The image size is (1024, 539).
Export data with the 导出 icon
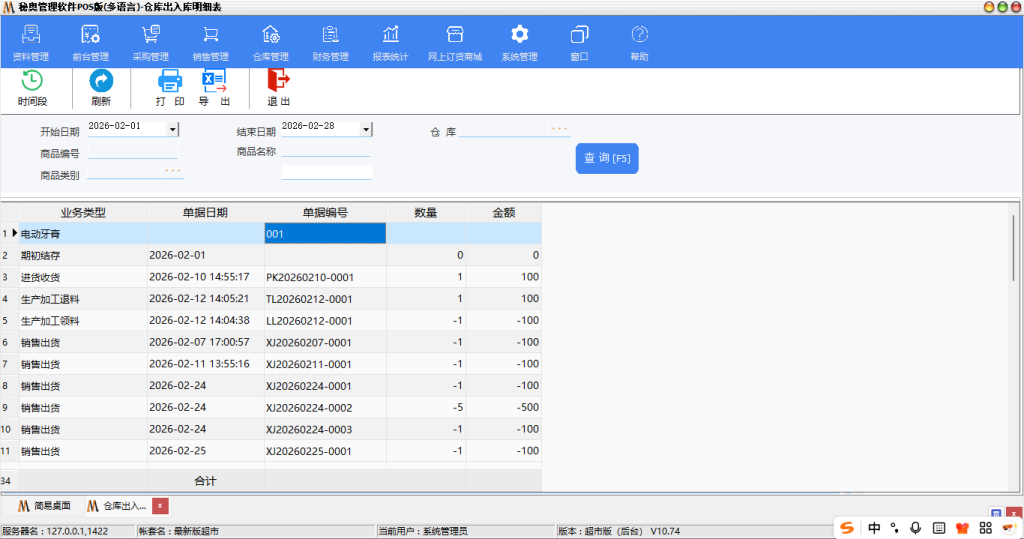tap(214, 82)
